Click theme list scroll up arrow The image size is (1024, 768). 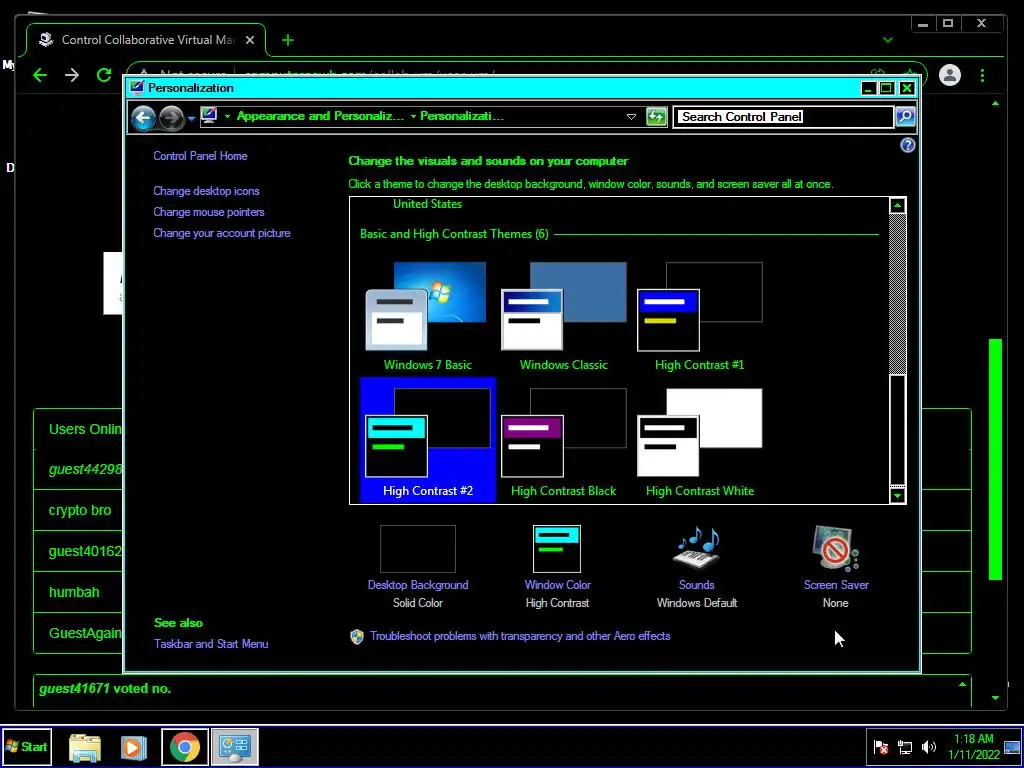click(897, 206)
